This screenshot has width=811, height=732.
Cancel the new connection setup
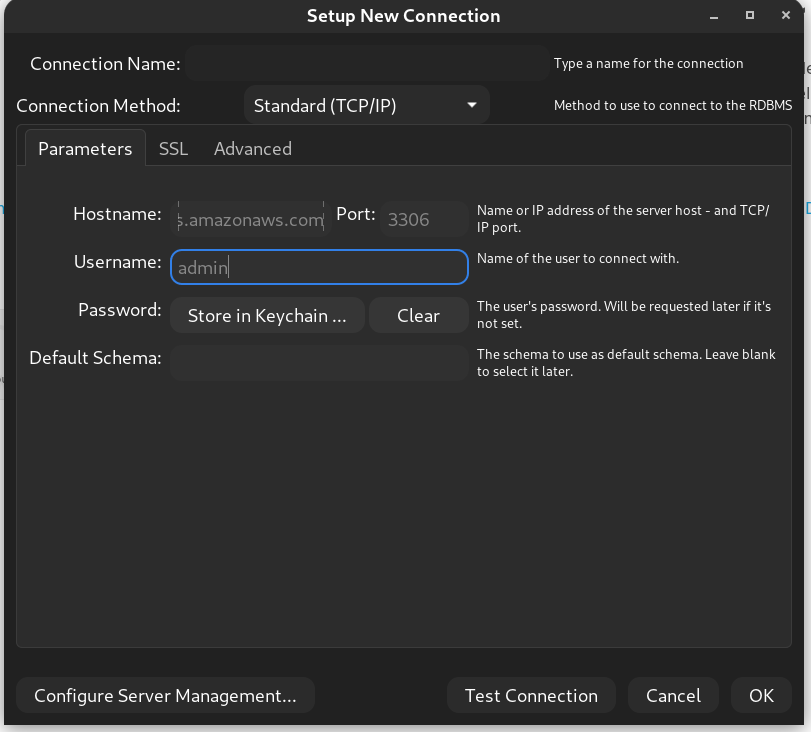tap(673, 696)
